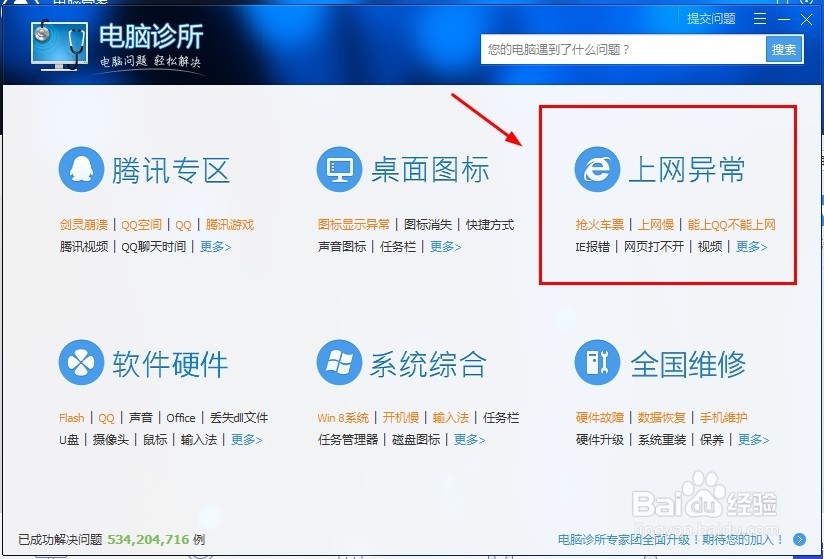Select IE报错 link
This screenshot has height=559, width=824.
tap(593, 246)
